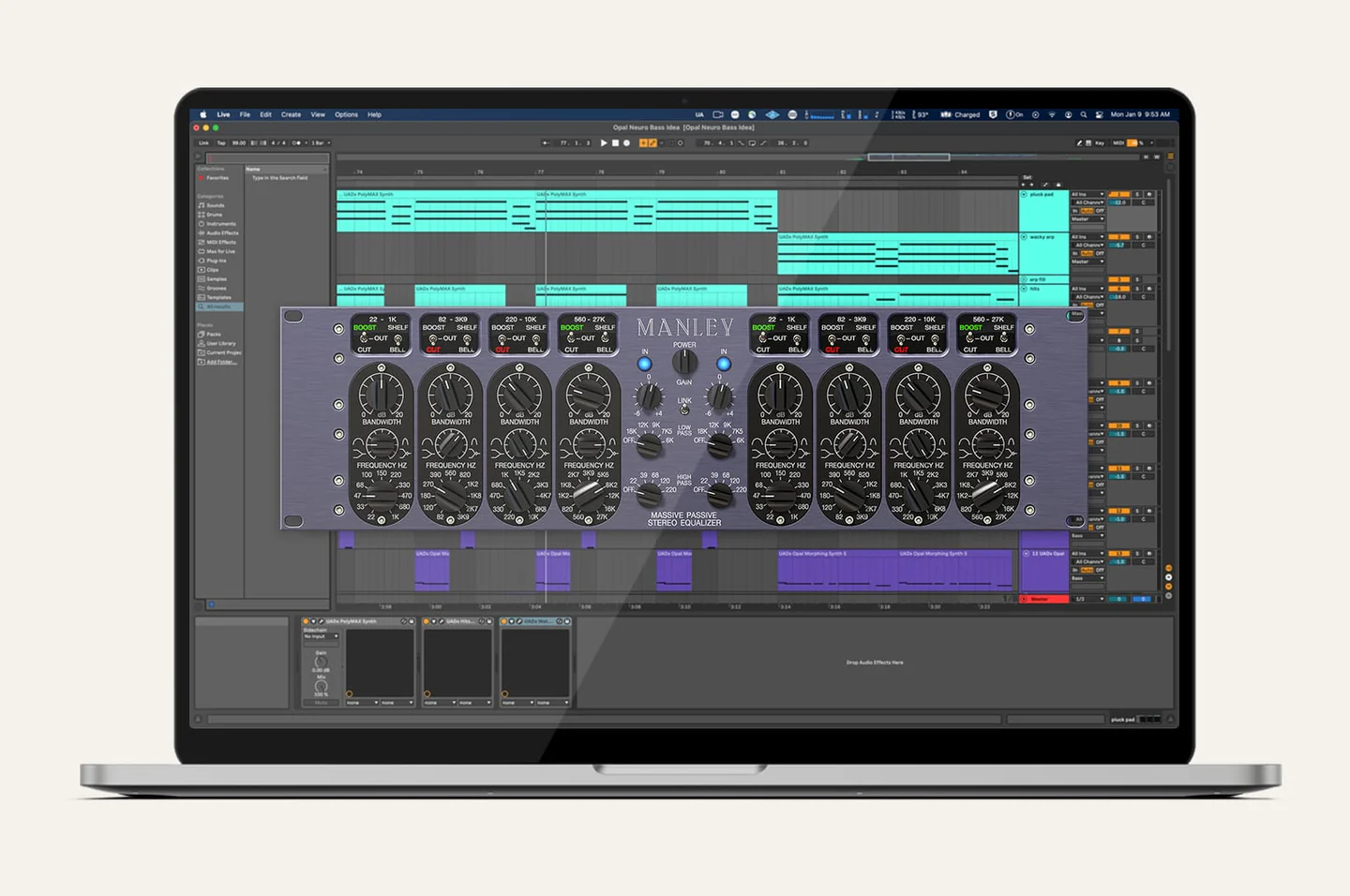1350x896 pixels.
Task: Open the Create menu
Action: (291, 114)
